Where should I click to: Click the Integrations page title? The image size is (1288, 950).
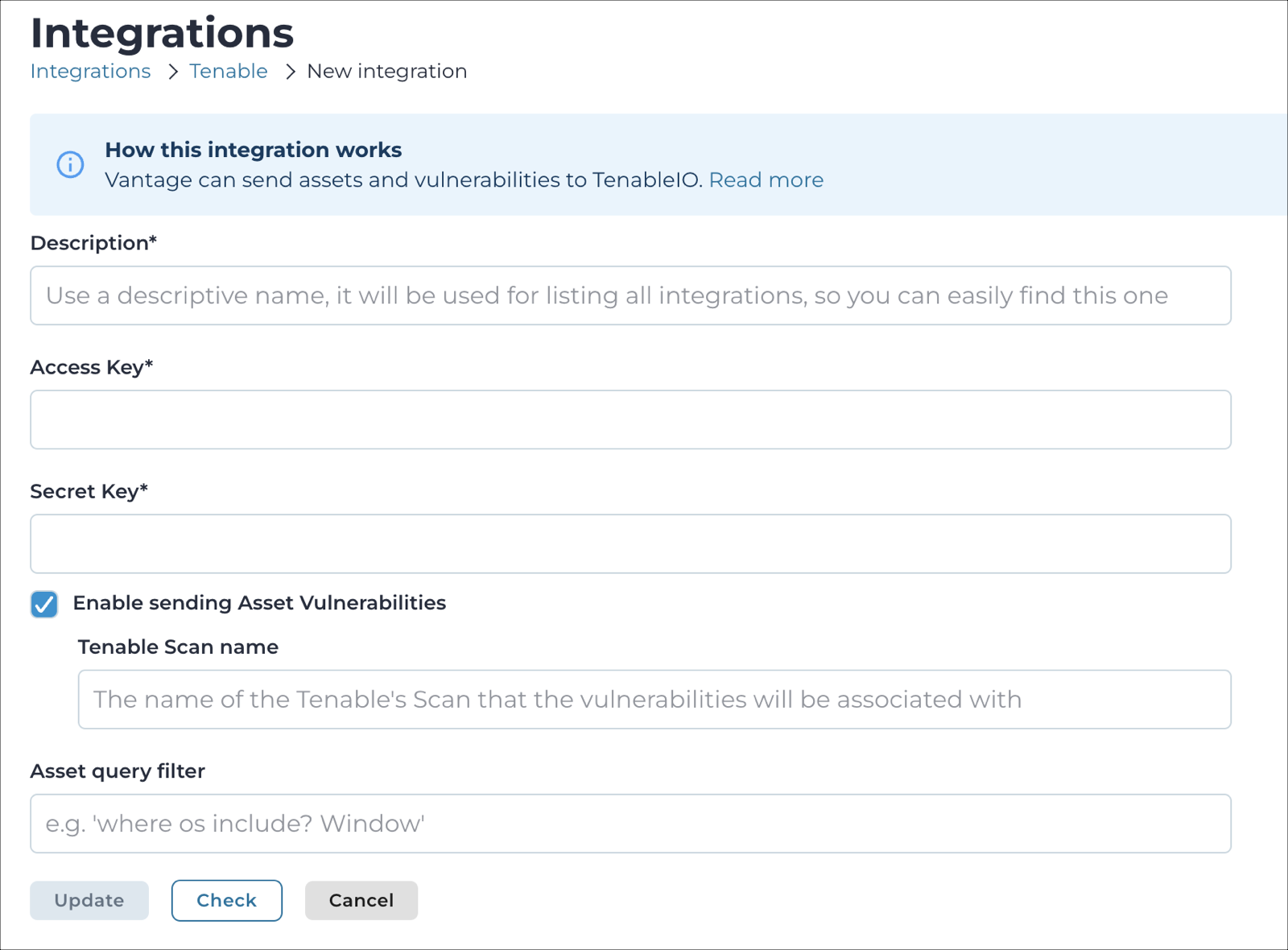point(162,33)
